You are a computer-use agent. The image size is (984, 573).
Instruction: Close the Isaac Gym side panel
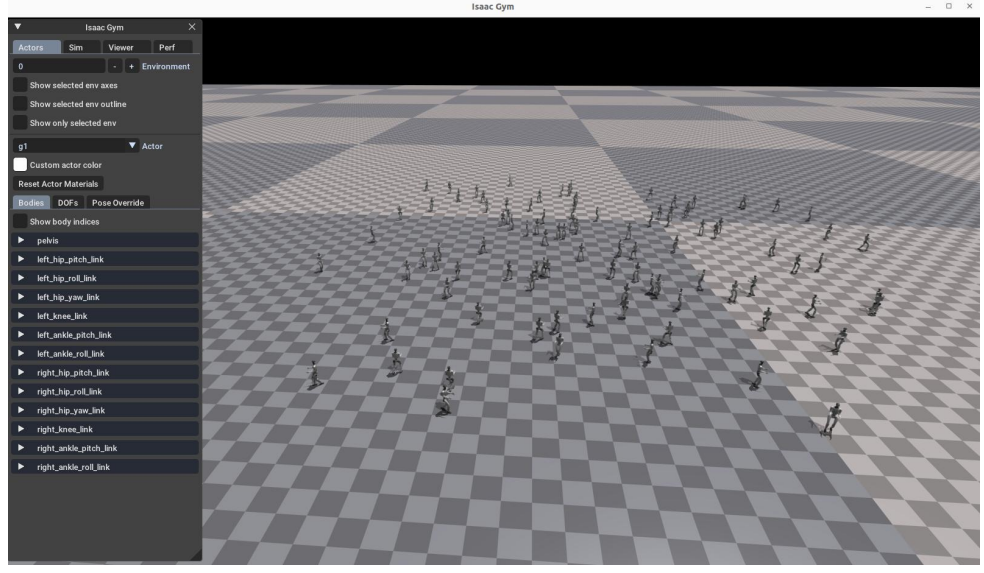(x=192, y=27)
